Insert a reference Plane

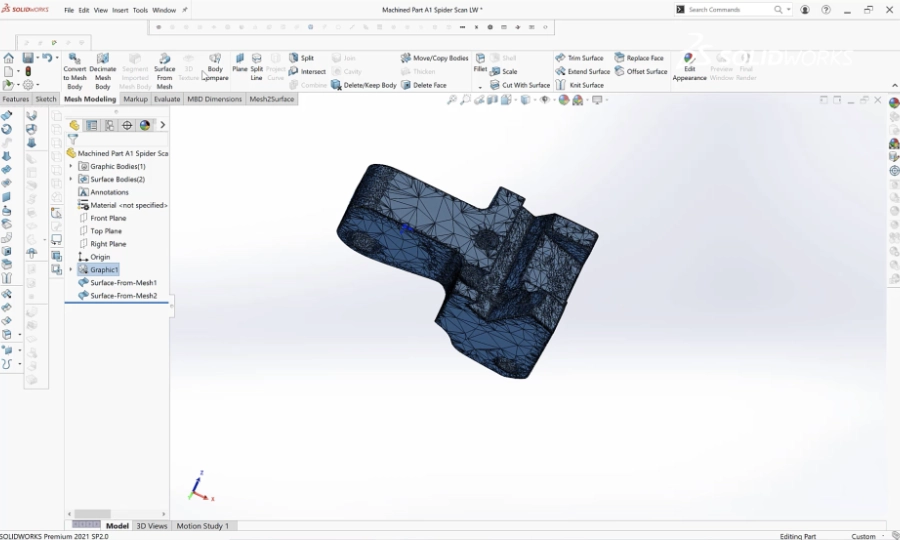tap(240, 63)
